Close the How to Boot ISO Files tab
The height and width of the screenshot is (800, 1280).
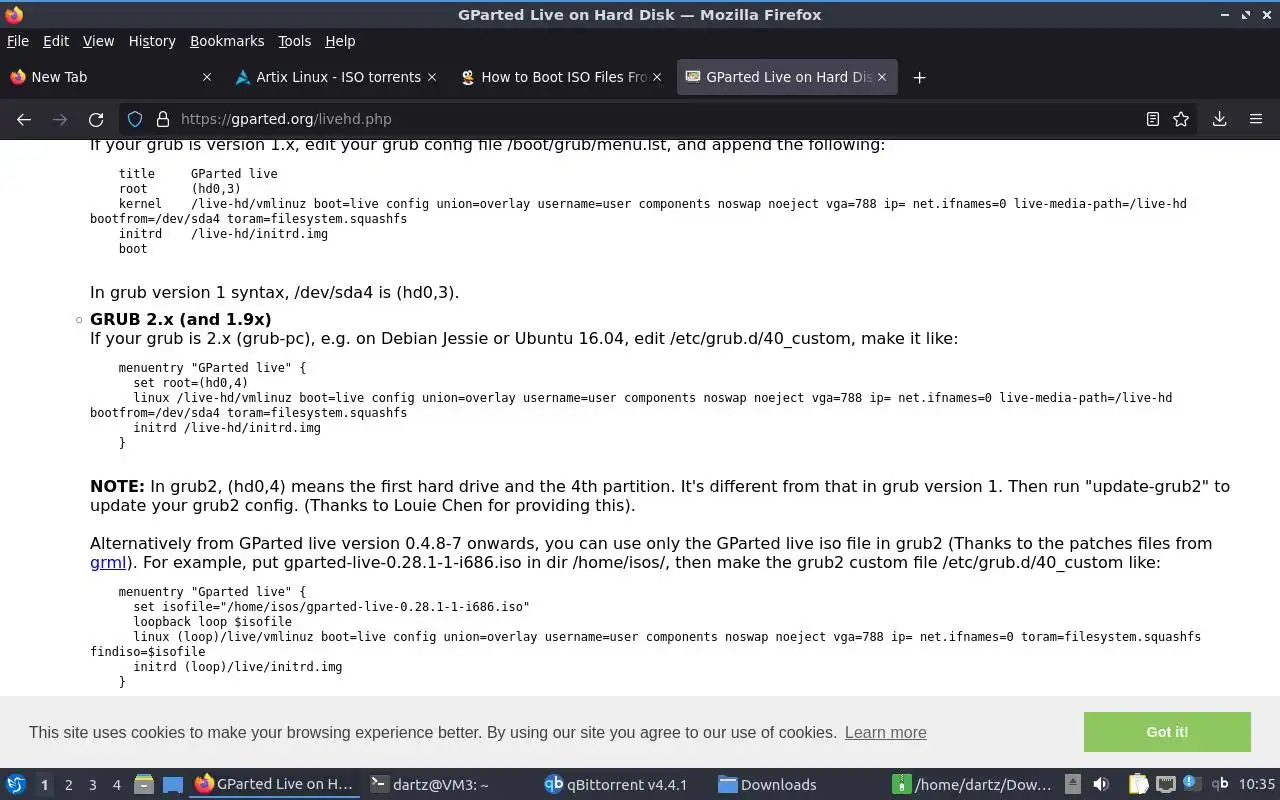[657, 77]
